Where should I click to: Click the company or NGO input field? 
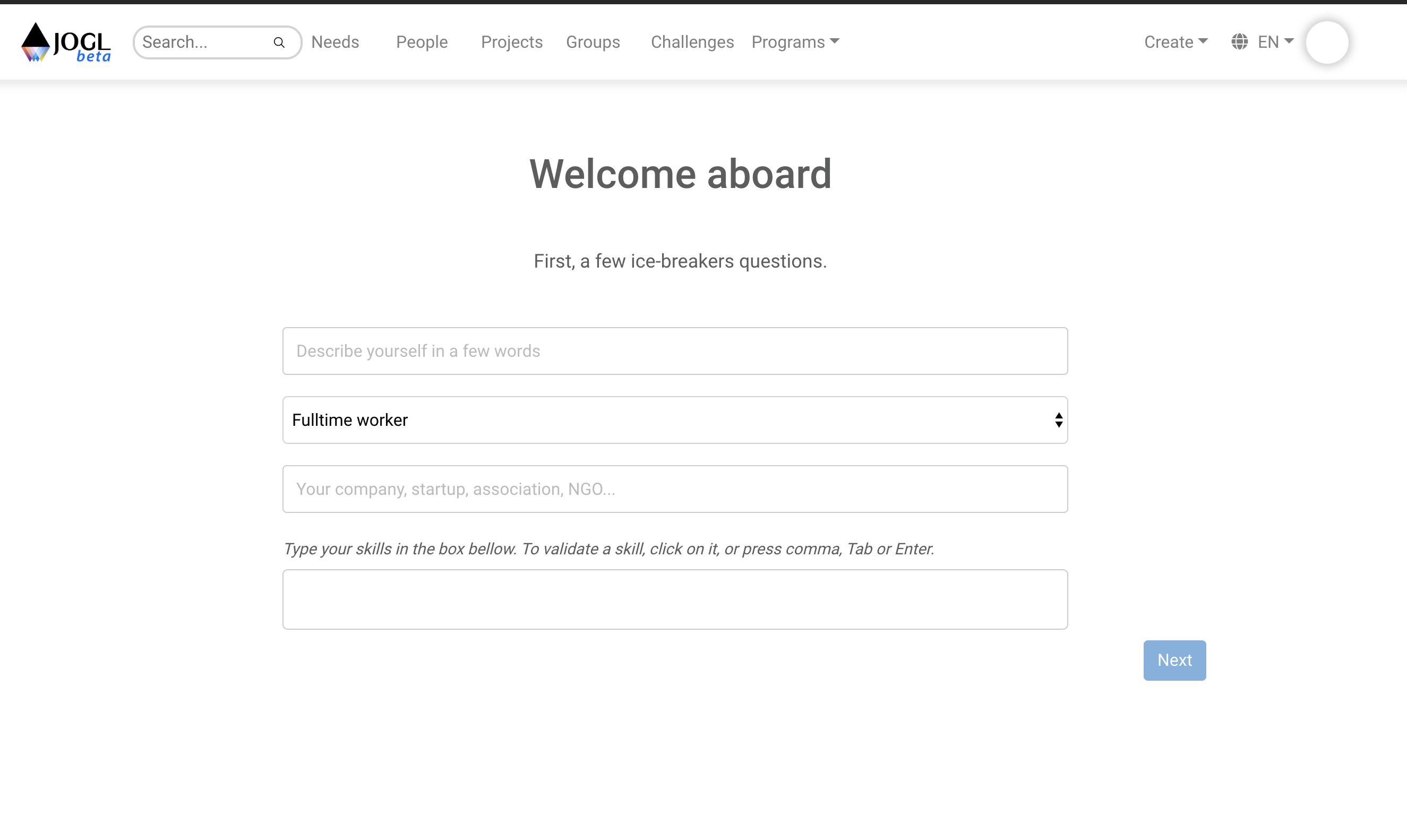point(675,489)
